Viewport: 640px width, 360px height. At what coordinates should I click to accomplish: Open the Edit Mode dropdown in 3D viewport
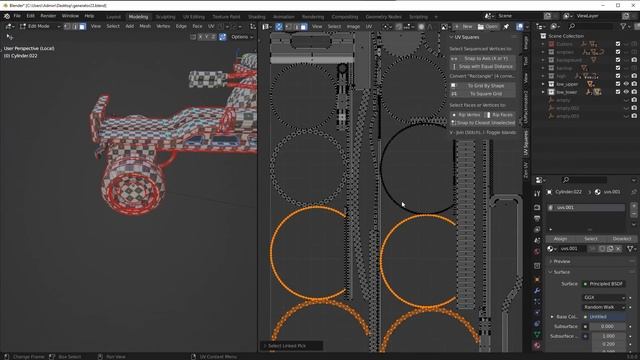click(40, 26)
